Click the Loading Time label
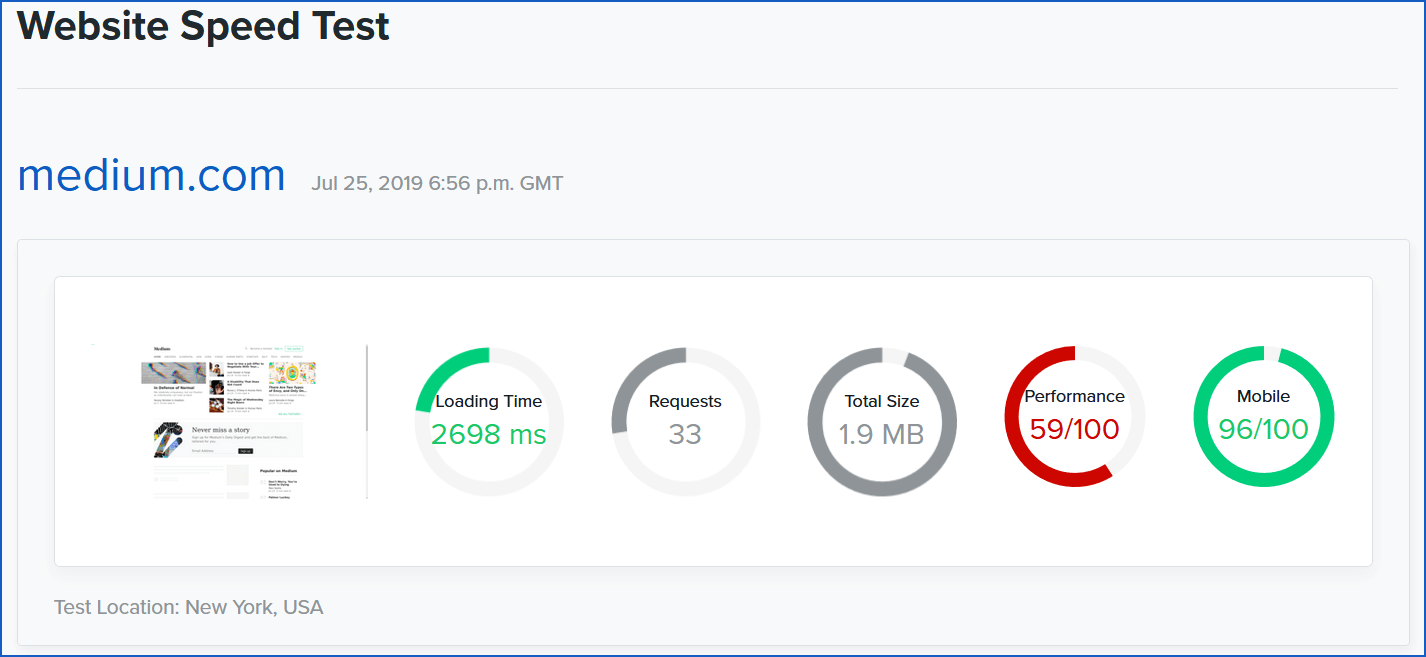Screen dimensions: 1426x657 [489, 402]
